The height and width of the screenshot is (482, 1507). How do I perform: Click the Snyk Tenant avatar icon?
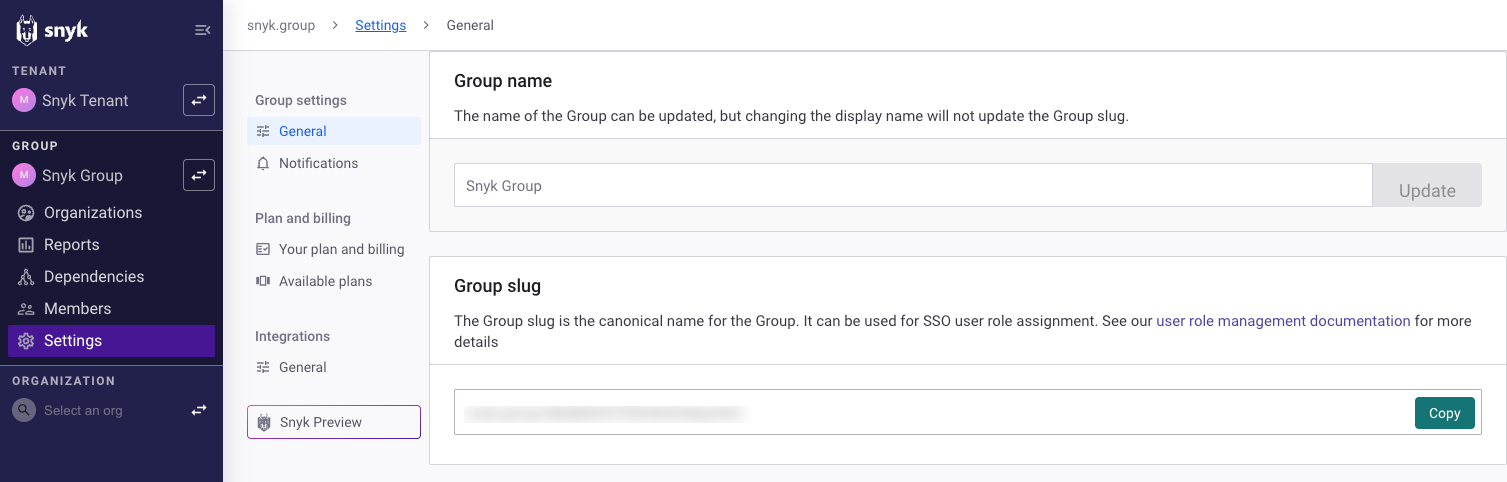(23, 100)
